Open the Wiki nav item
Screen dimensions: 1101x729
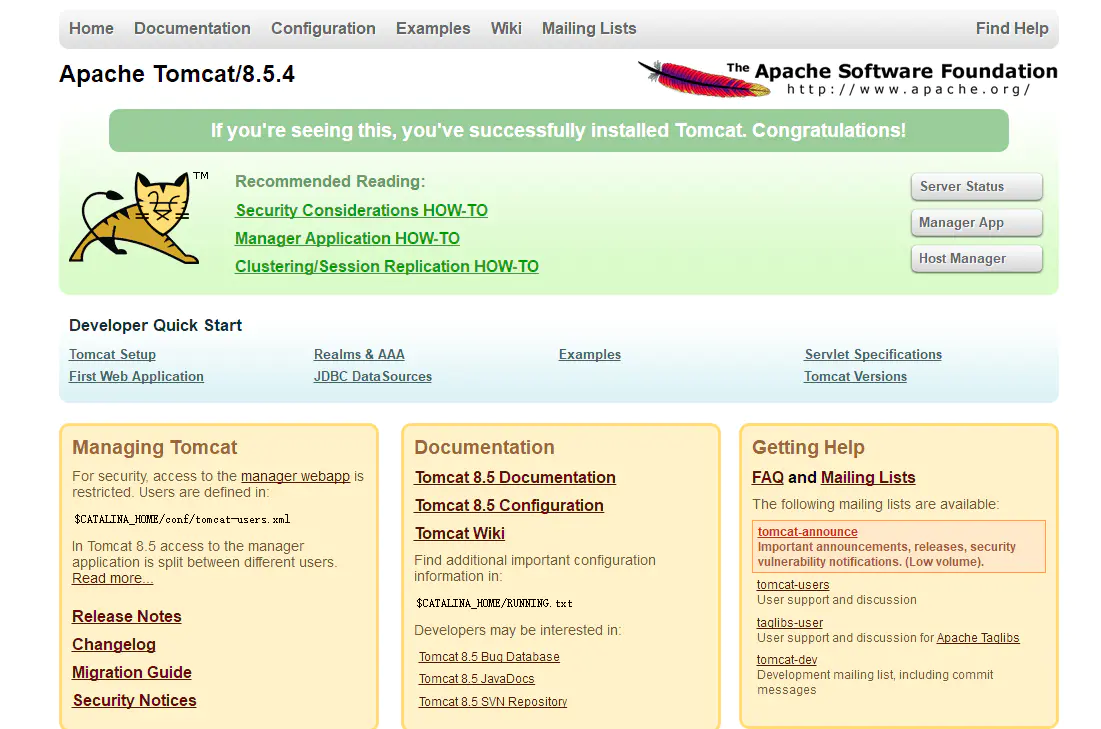(506, 28)
